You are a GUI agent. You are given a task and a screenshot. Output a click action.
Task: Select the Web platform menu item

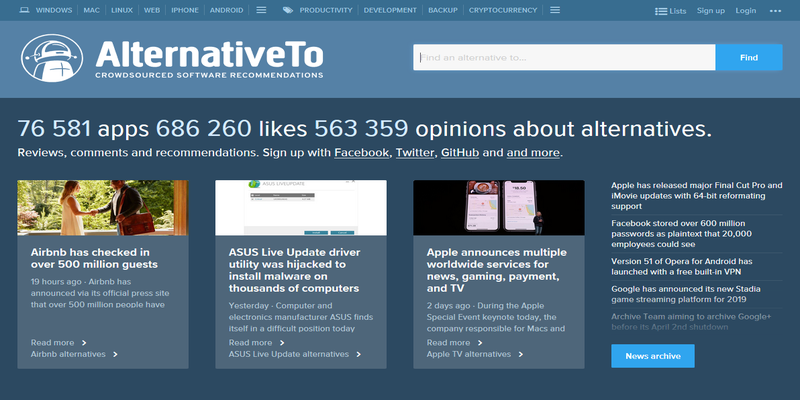(x=152, y=10)
